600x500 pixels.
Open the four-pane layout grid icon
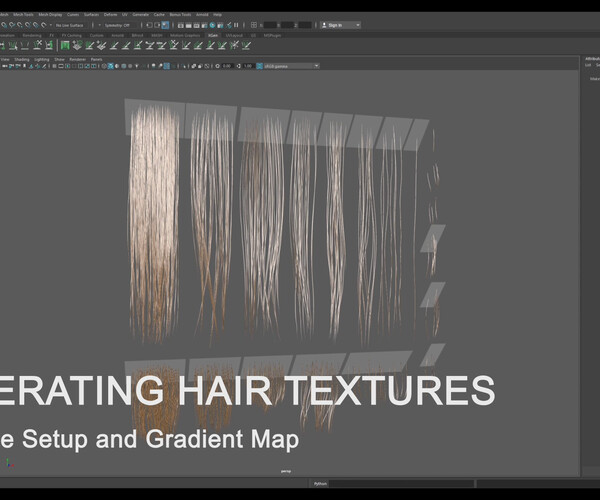[x=254, y=25]
